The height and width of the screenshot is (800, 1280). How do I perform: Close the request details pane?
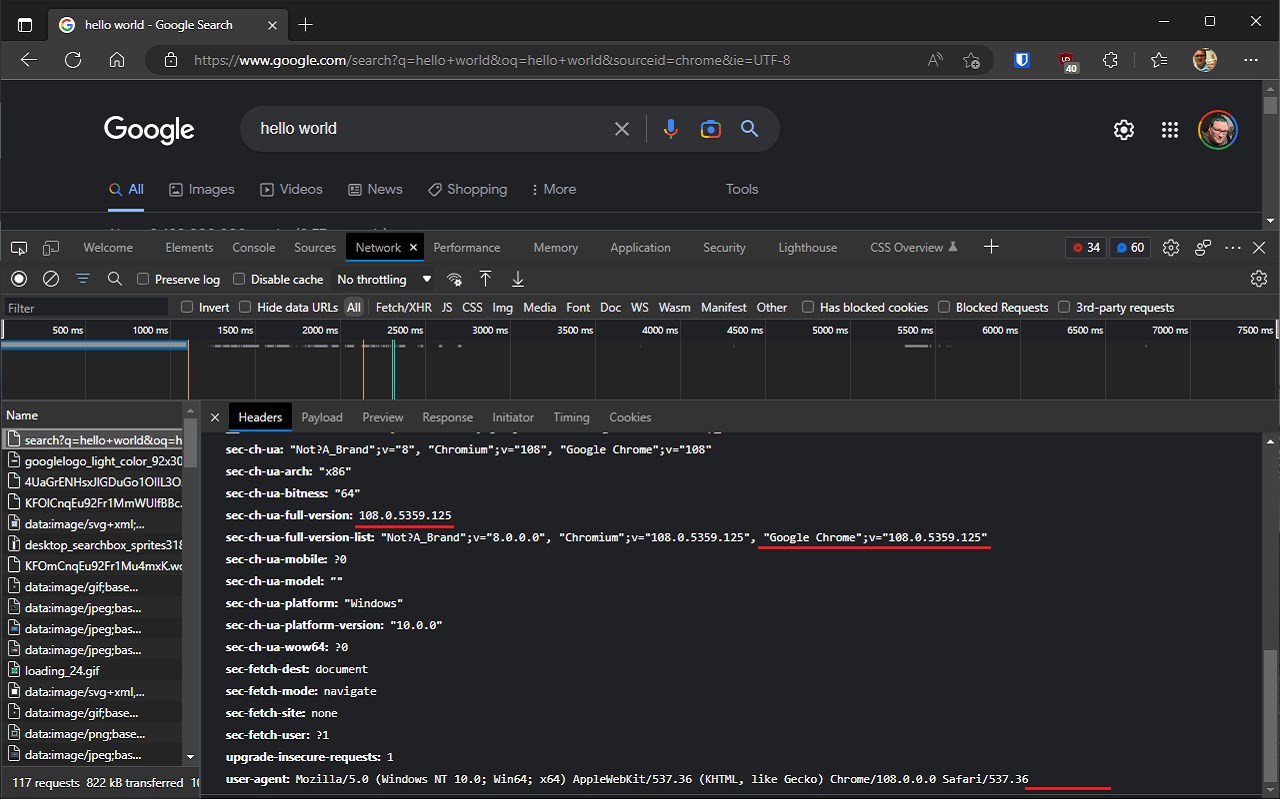(214, 417)
